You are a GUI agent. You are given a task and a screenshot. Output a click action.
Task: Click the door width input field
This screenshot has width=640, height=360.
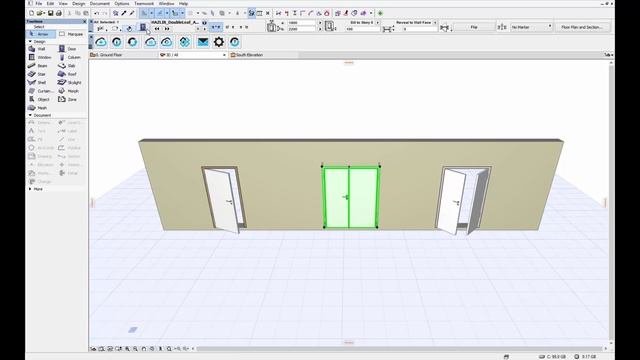pos(302,23)
